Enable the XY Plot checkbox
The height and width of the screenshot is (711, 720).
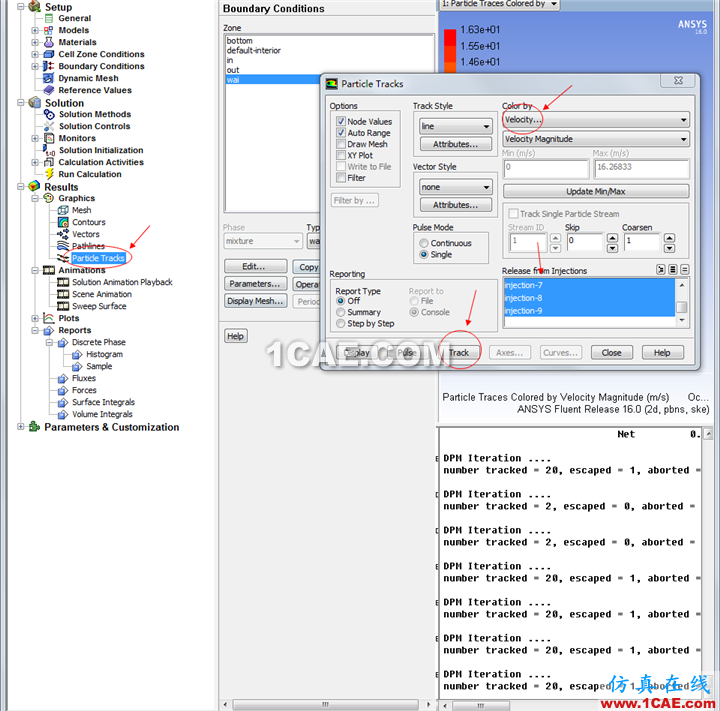(341, 155)
